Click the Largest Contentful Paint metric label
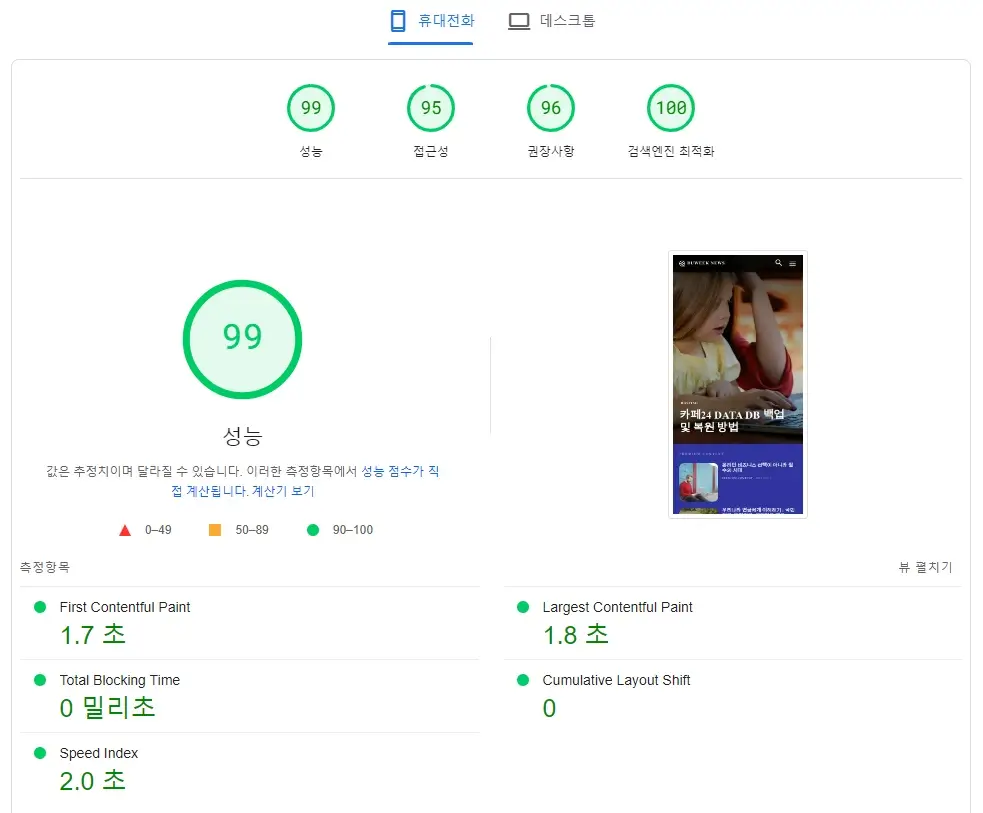This screenshot has width=983, height=813. click(x=618, y=607)
